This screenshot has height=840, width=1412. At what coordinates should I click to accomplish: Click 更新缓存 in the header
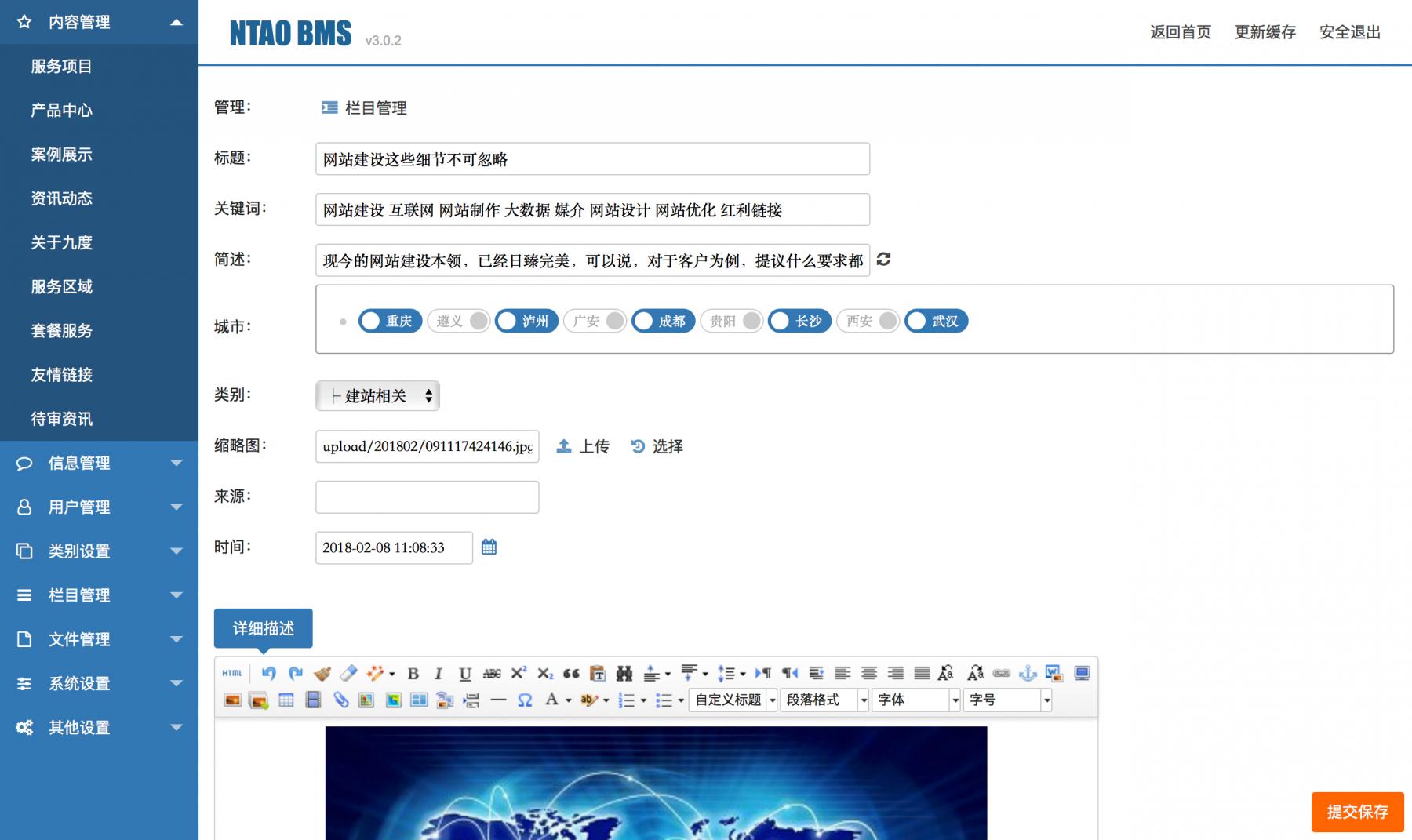coord(1265,32)
